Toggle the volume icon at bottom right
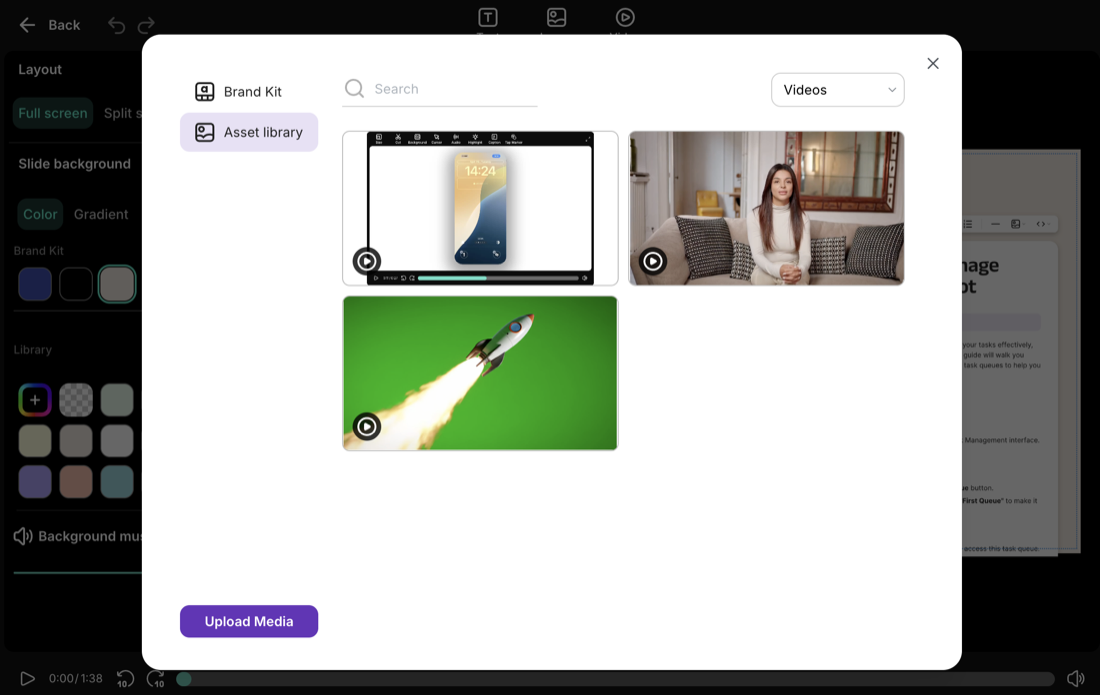Viewport: 1100px width, 695px height. (x=1076, y=678)
